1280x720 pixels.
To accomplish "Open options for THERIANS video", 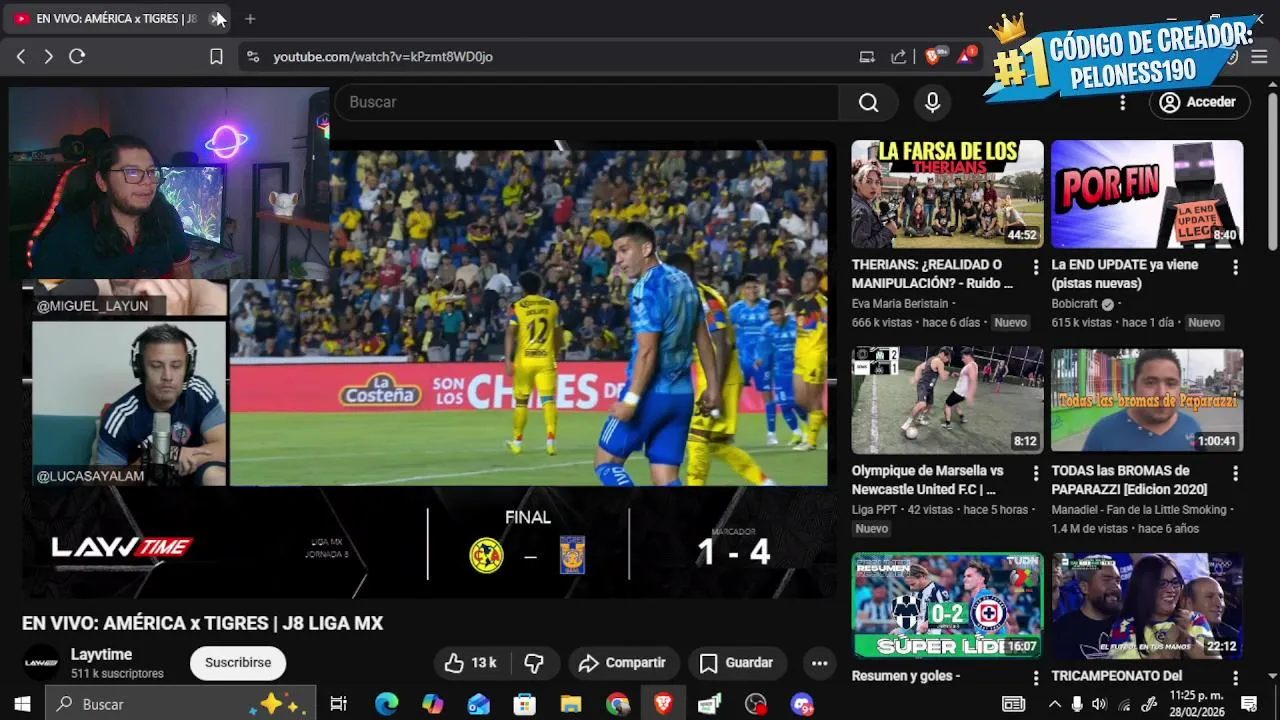I will click(x=1035, y=267).
